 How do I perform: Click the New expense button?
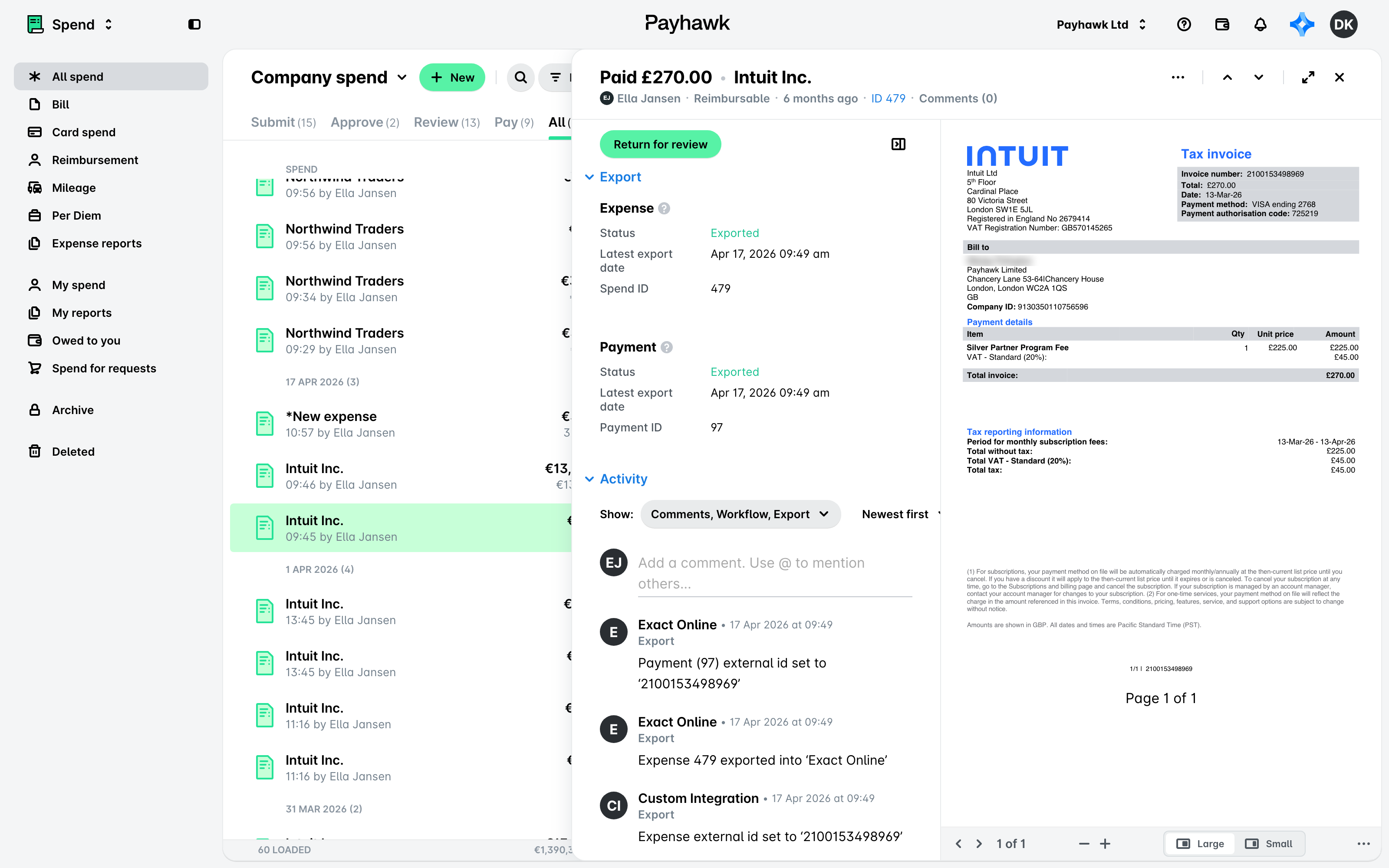coord(452,77)
